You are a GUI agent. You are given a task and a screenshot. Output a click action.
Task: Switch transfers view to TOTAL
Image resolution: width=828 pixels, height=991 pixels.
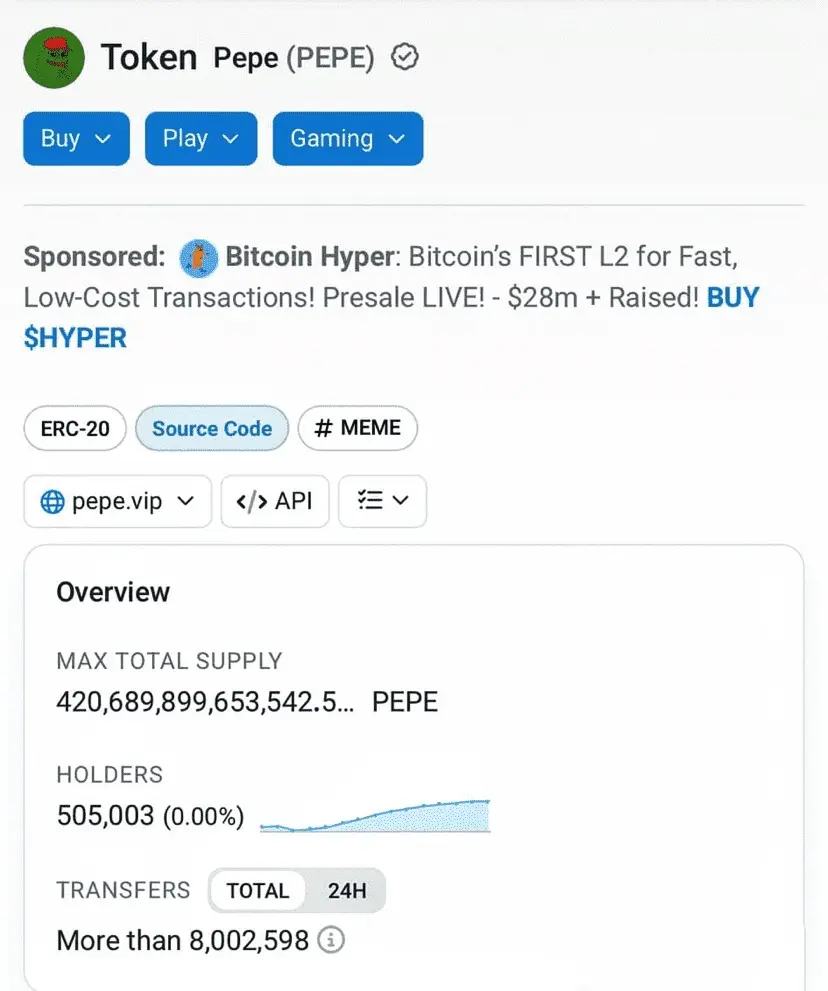pyautogui.click(x=257, y=891)
